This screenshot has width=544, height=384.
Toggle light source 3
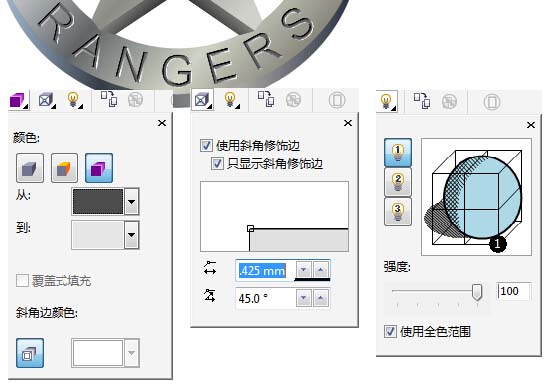(398, 212)
